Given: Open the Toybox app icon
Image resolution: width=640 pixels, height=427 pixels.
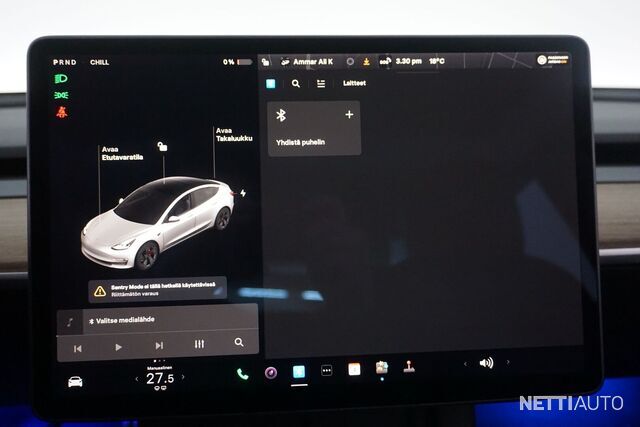Looking at the screenshot, I should pos(382,368).
